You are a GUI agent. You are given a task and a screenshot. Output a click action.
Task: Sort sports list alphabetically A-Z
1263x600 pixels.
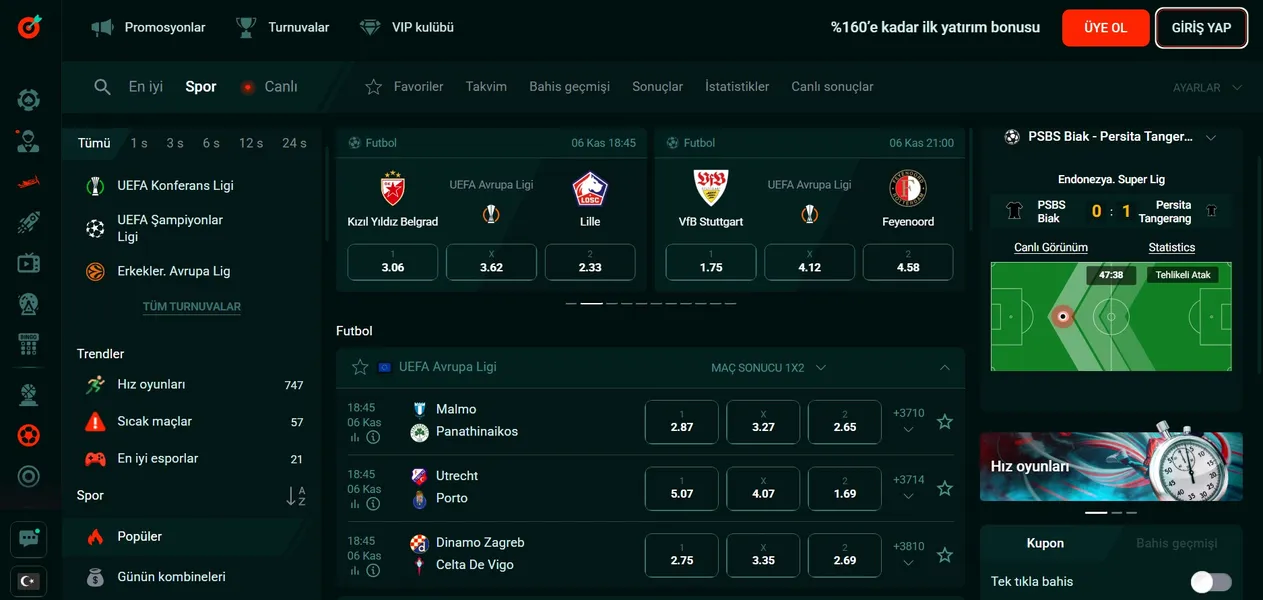[295, 496]
